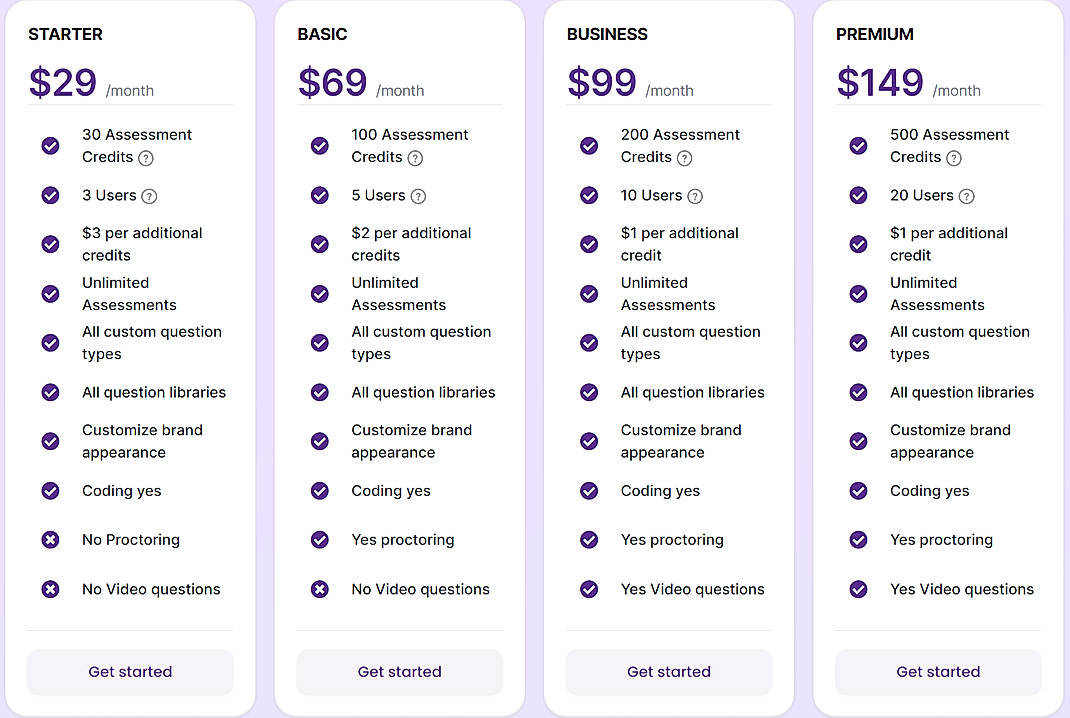
Task: Select the checkmark next to Unlimited Assessments in Premium
Action: point(858,293)
